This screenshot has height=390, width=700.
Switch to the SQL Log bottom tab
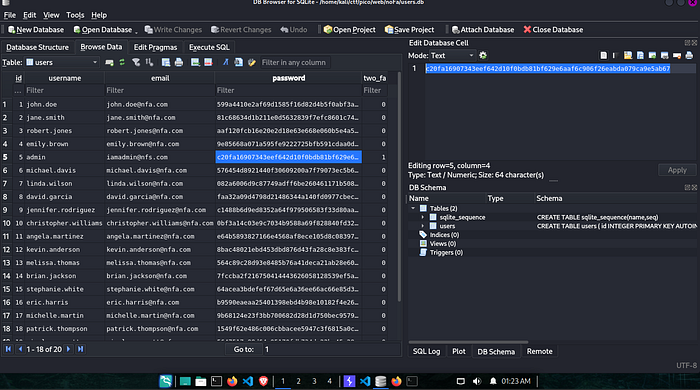click(x=426, y=351)
